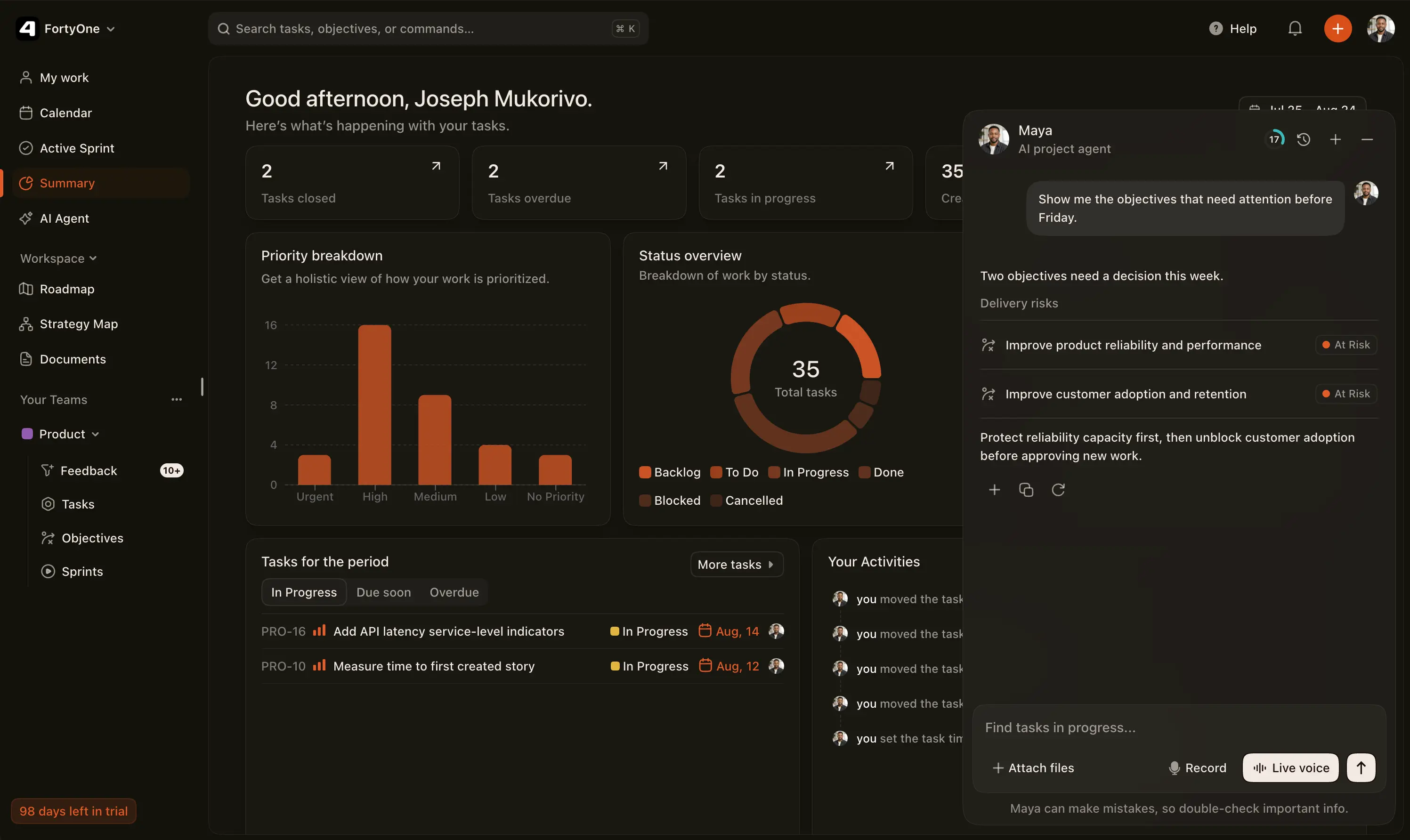Switch to the Due soon tab
Image resolution: width=1410 pixels, height=840 pixels.
(384, 592)
